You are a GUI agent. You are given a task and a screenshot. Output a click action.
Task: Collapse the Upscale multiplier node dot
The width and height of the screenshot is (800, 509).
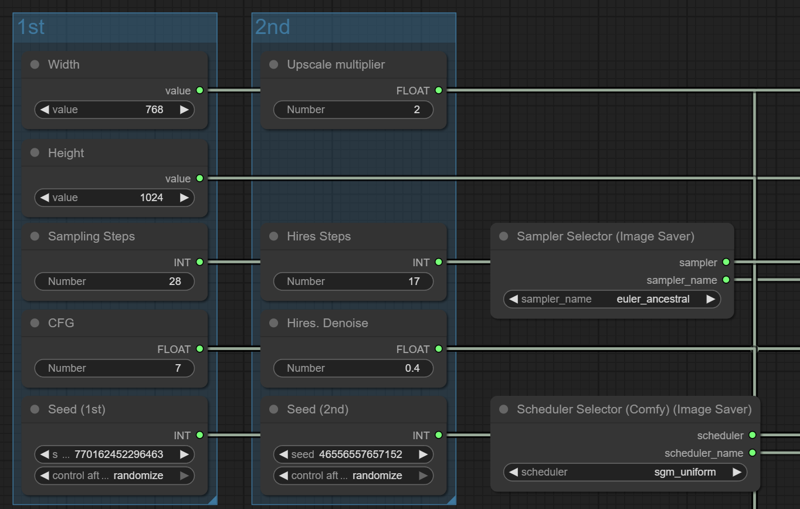[x=273, y=64]
